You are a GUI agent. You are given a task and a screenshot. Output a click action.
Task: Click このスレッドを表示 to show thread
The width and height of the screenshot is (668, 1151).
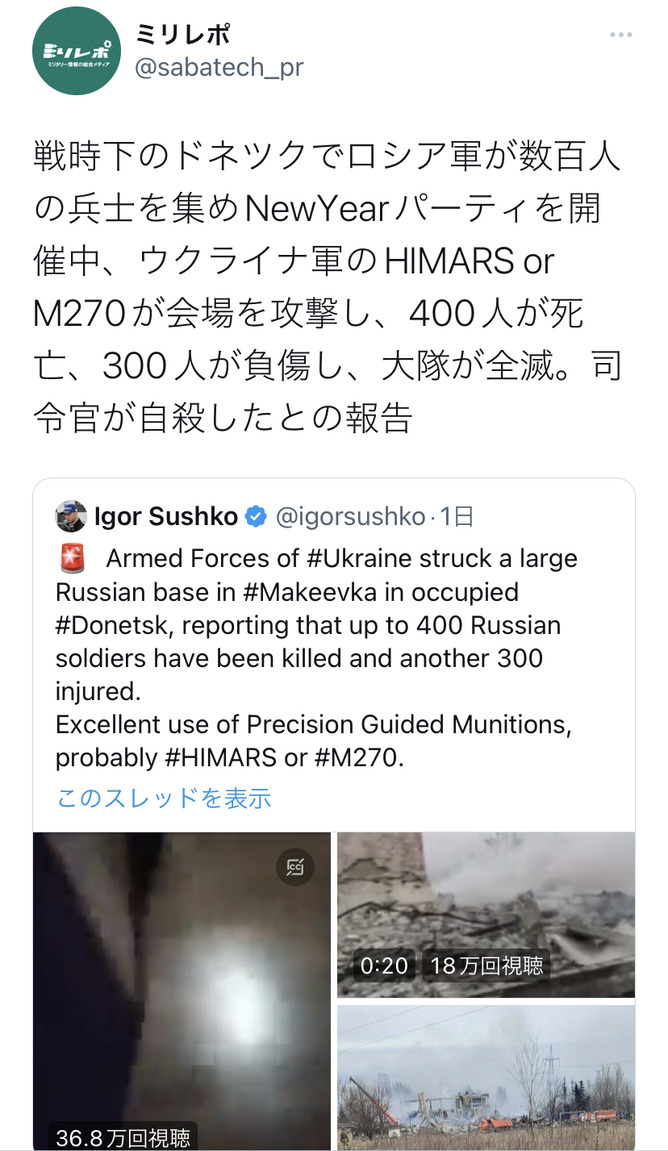click(x=163, y=798)
